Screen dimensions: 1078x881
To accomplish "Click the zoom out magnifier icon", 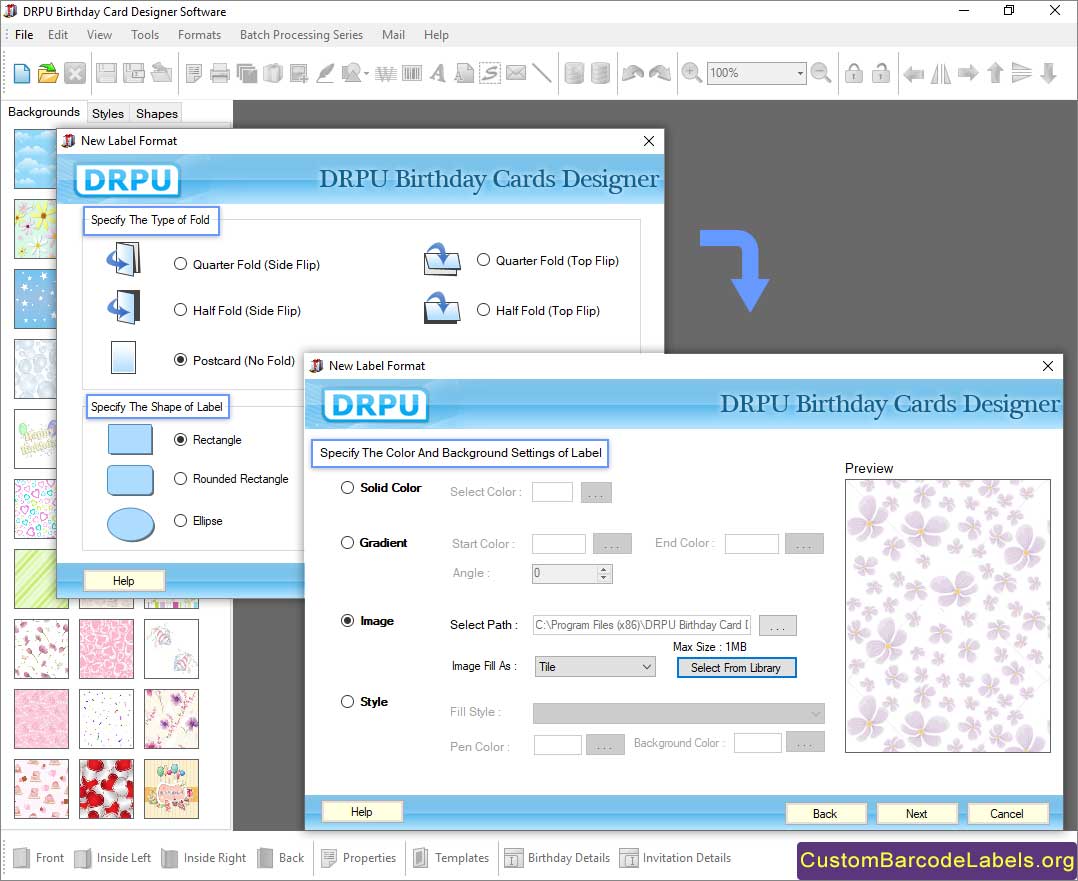I will coord(820,73).
